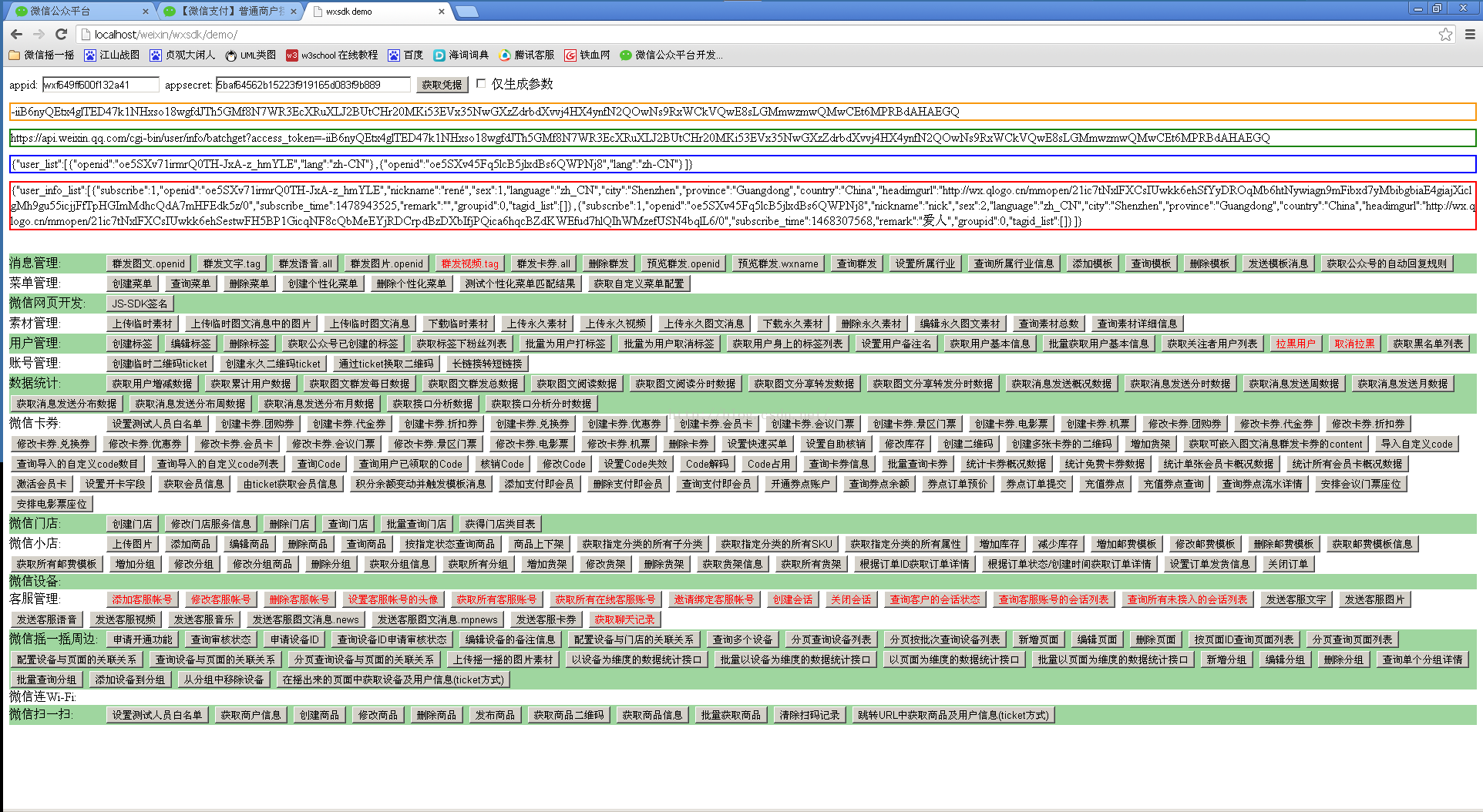Click 创建门店 button
1483x812 pixels.
point(133,524)
